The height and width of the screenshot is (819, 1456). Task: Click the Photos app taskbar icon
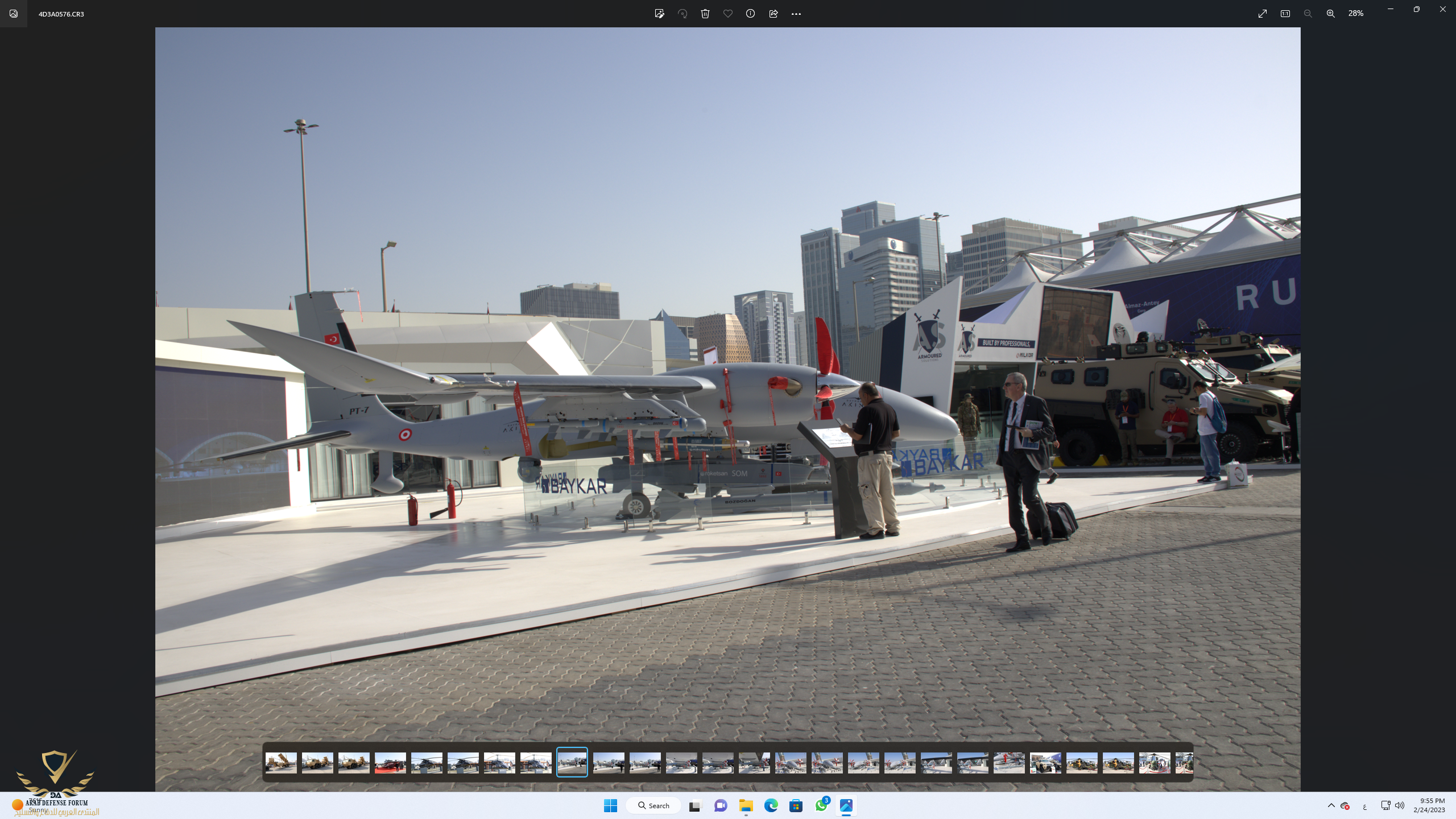[846, 805]
